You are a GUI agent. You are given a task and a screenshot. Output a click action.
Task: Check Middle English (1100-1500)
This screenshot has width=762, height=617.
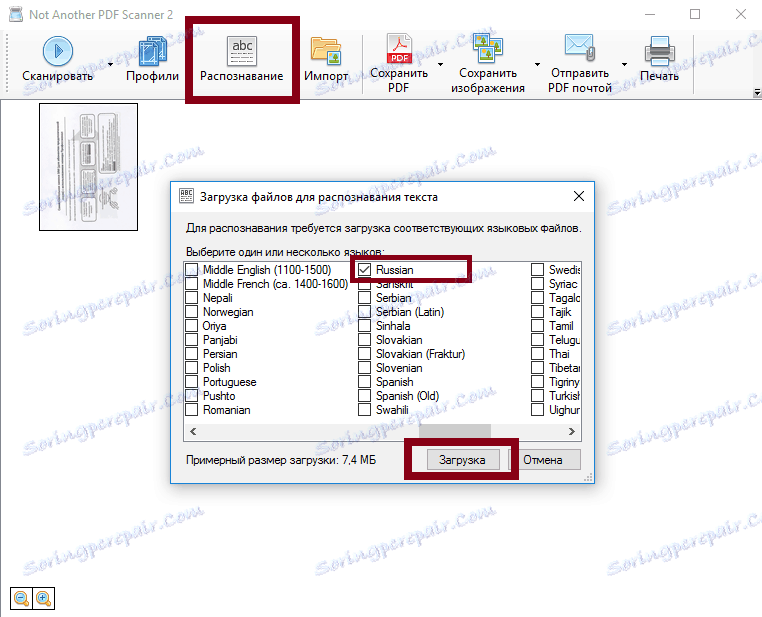(x=192, y=270)
